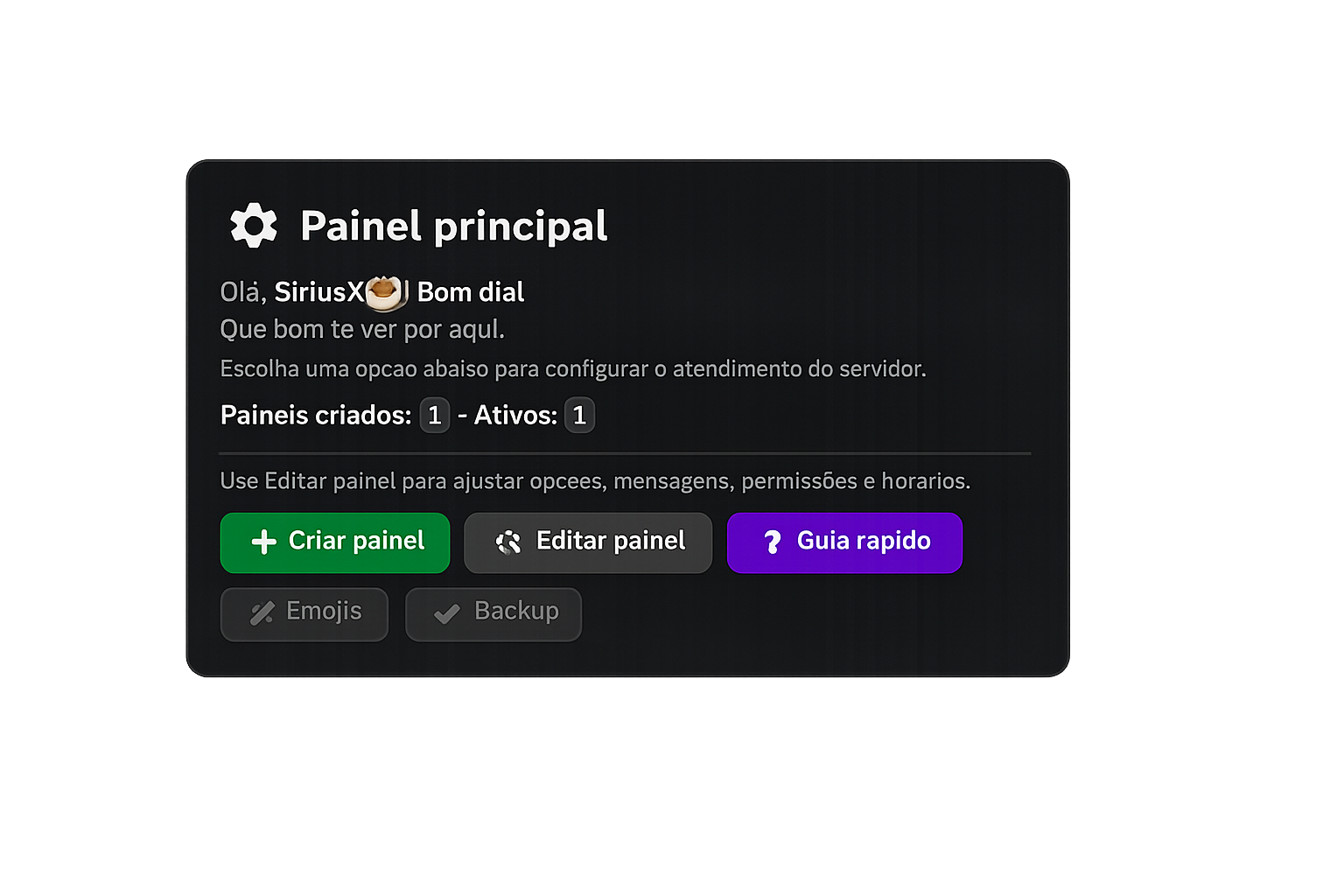Image resolution: width=1344 pixels, height=896 pixels.
Task: Click the 'Que bom te ver' line
Action: point(362,330)
